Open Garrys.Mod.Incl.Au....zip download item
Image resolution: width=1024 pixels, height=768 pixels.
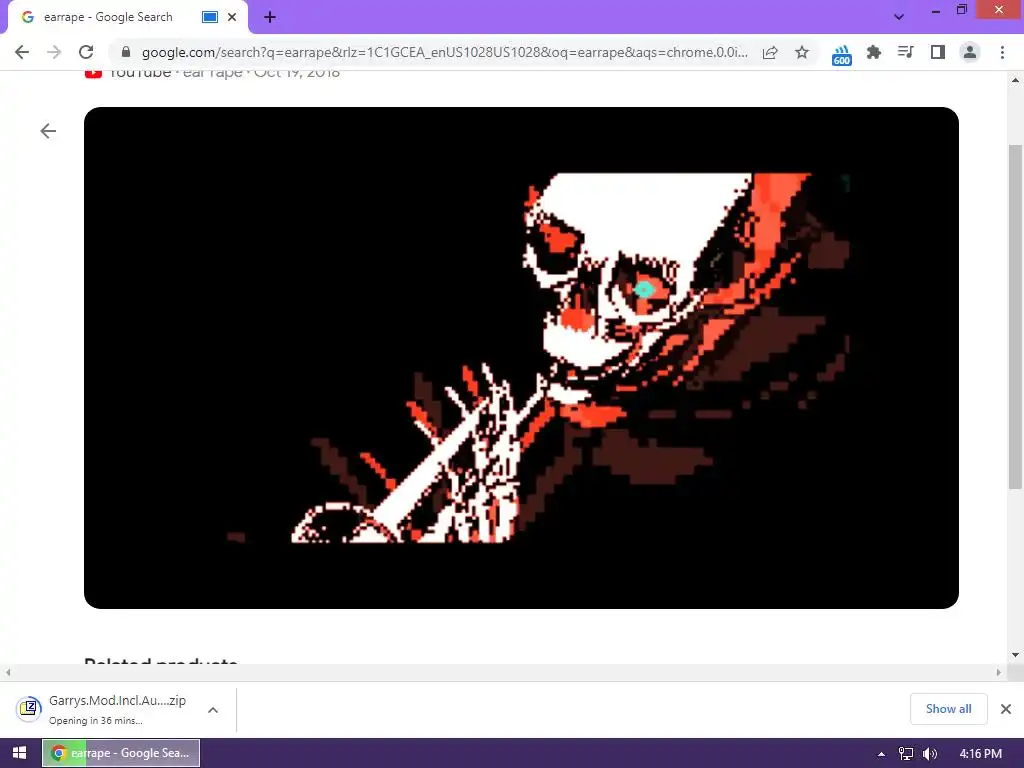tap(118, 709)
